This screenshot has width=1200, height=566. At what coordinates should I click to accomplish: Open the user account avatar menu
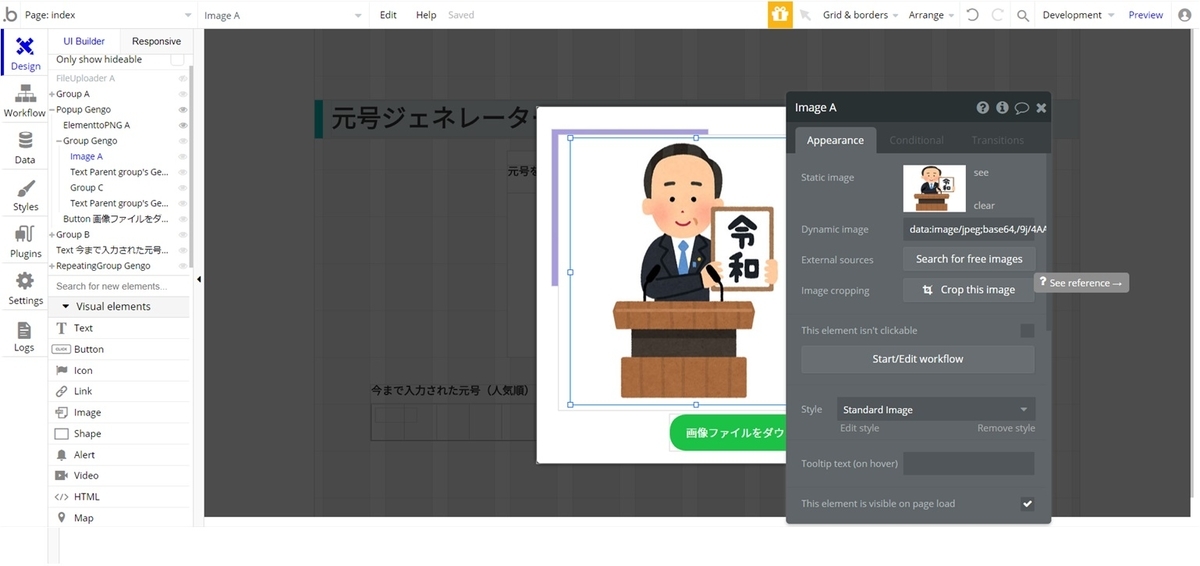[x=1185, y=15]
